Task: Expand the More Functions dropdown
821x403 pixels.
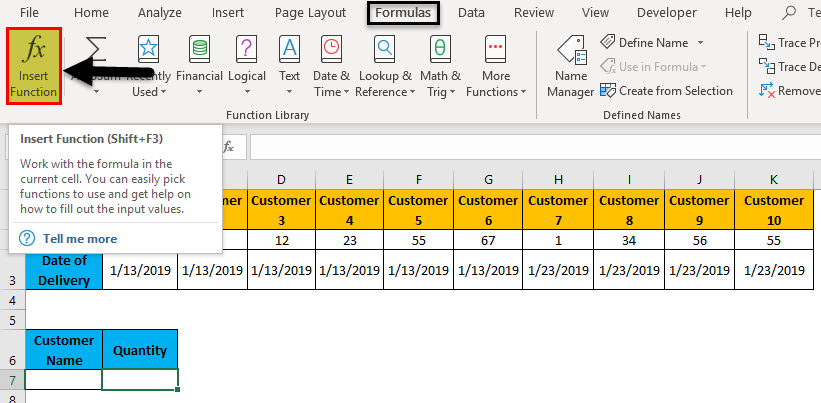Action: coord(495,66)
